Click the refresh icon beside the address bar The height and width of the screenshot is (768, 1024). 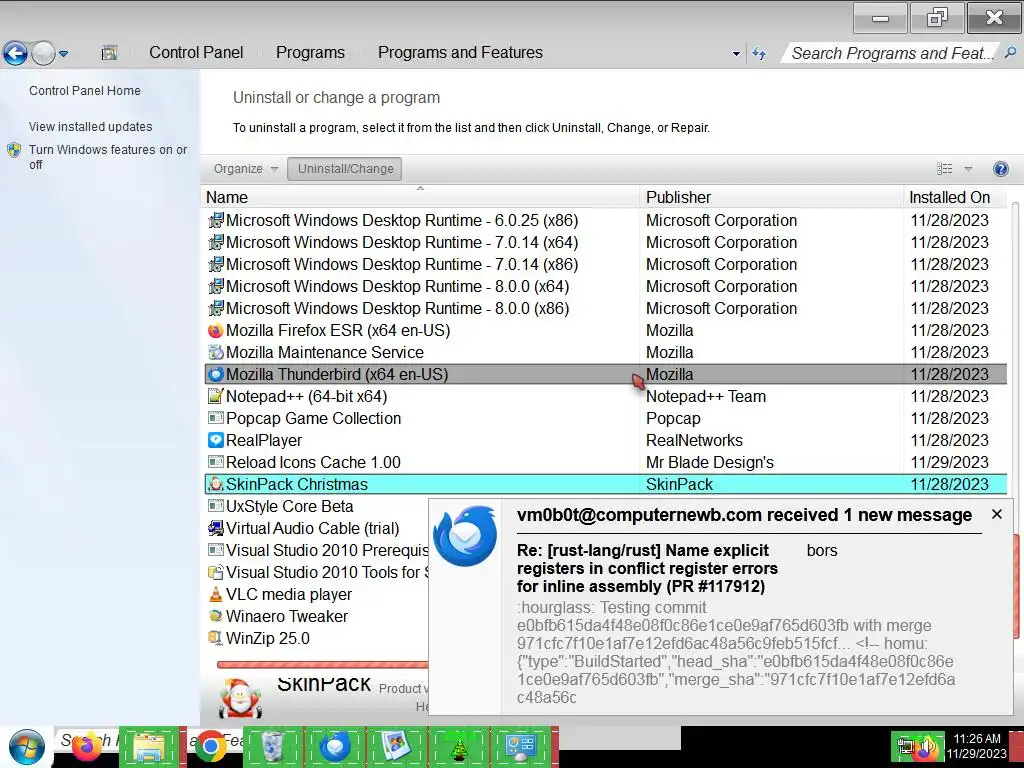click(x=759, y=54)
